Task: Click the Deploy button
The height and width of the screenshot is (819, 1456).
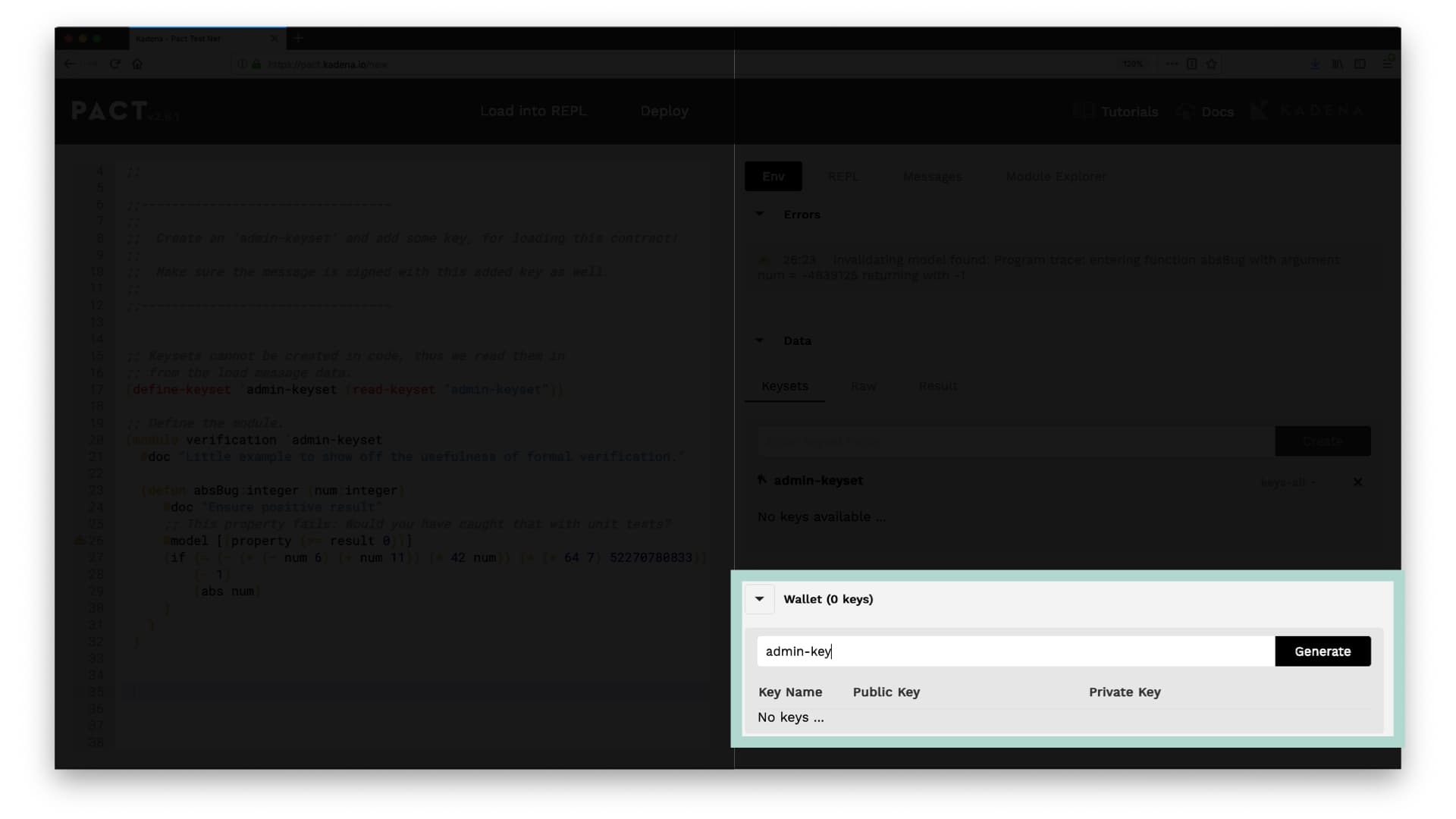Action: (664, 111)
